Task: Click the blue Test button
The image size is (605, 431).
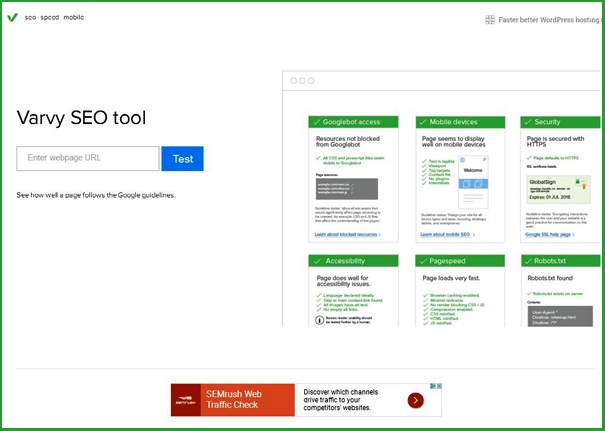Action: [183, 159]
